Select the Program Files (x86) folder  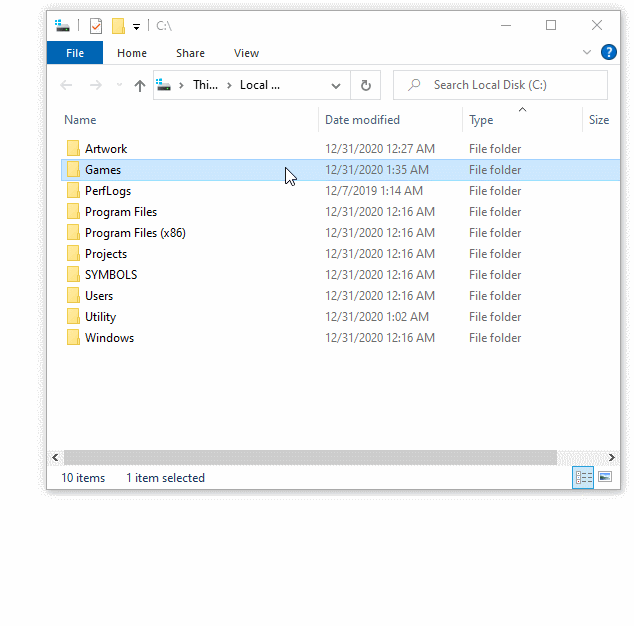[x=135, y=233]
